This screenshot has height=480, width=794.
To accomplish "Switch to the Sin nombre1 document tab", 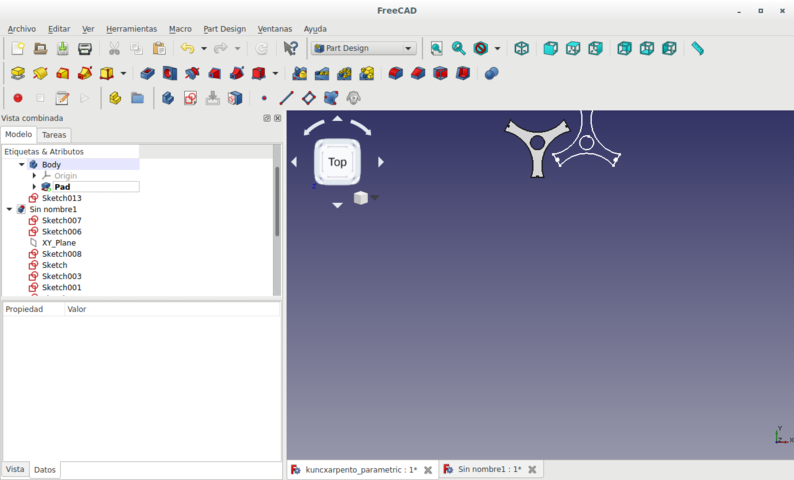I will pyautogui.click(x=490, y=469).
